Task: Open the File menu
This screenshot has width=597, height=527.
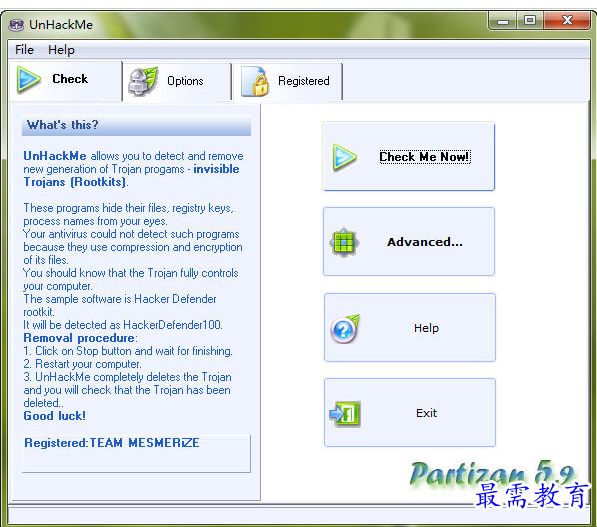Action: (24, 50)
